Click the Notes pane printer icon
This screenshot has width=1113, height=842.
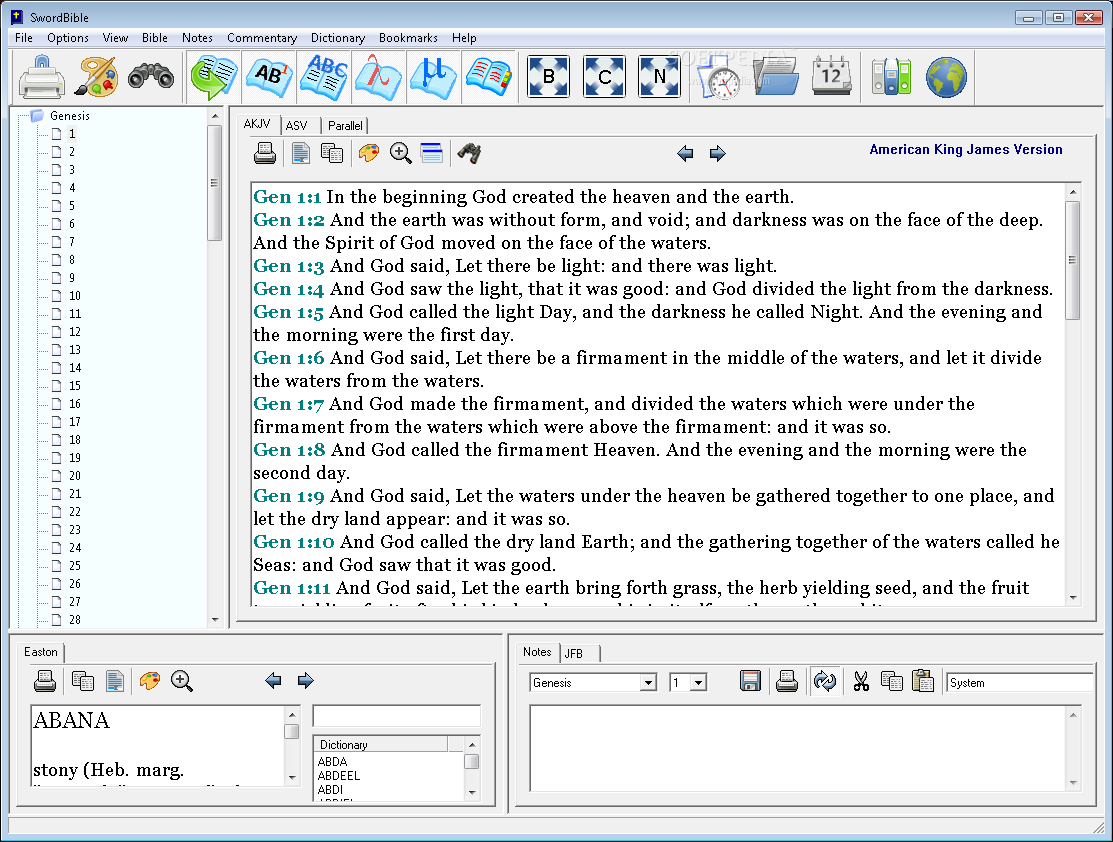(786, 682)
